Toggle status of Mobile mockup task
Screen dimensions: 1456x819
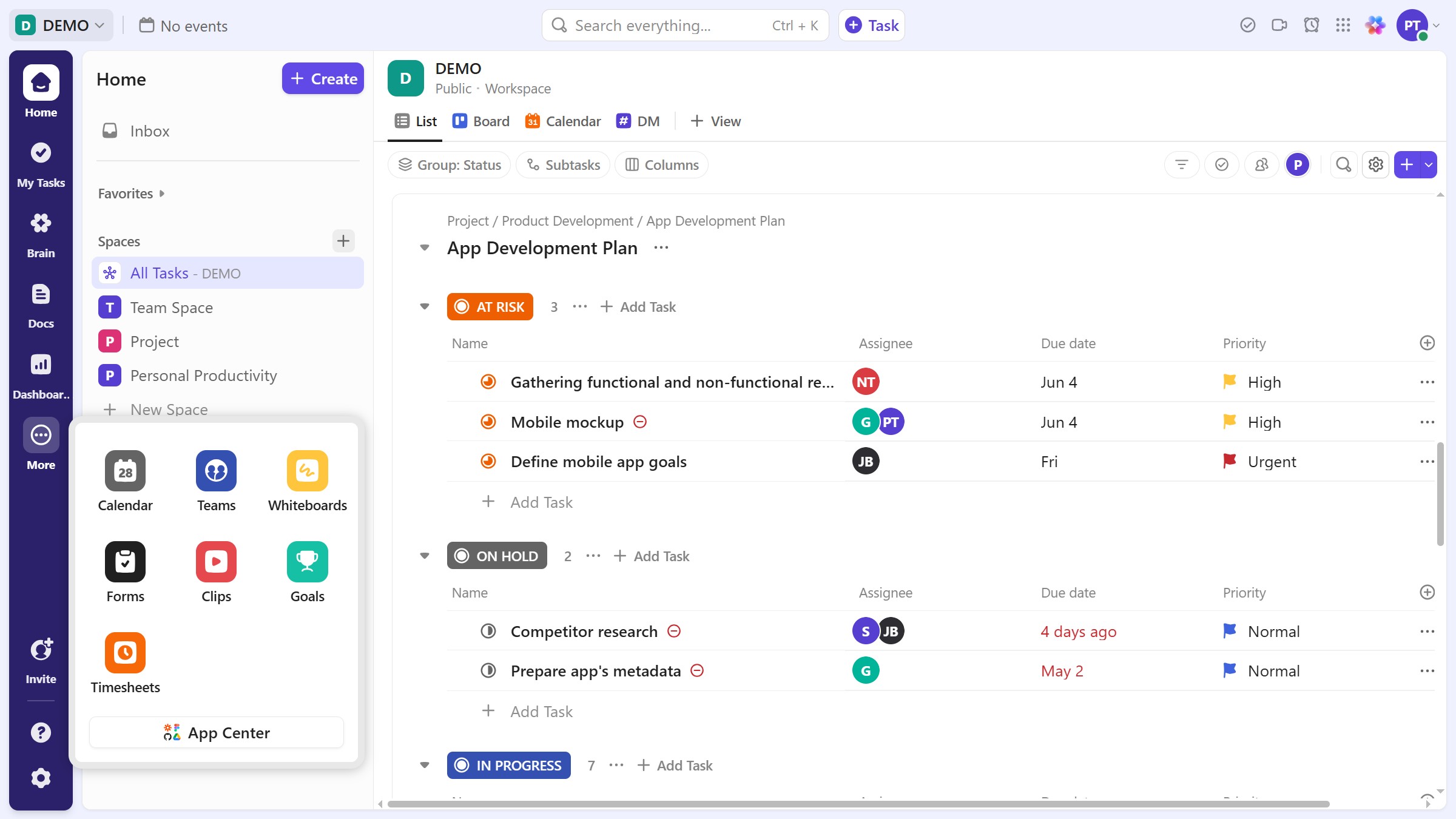(488, 422)
